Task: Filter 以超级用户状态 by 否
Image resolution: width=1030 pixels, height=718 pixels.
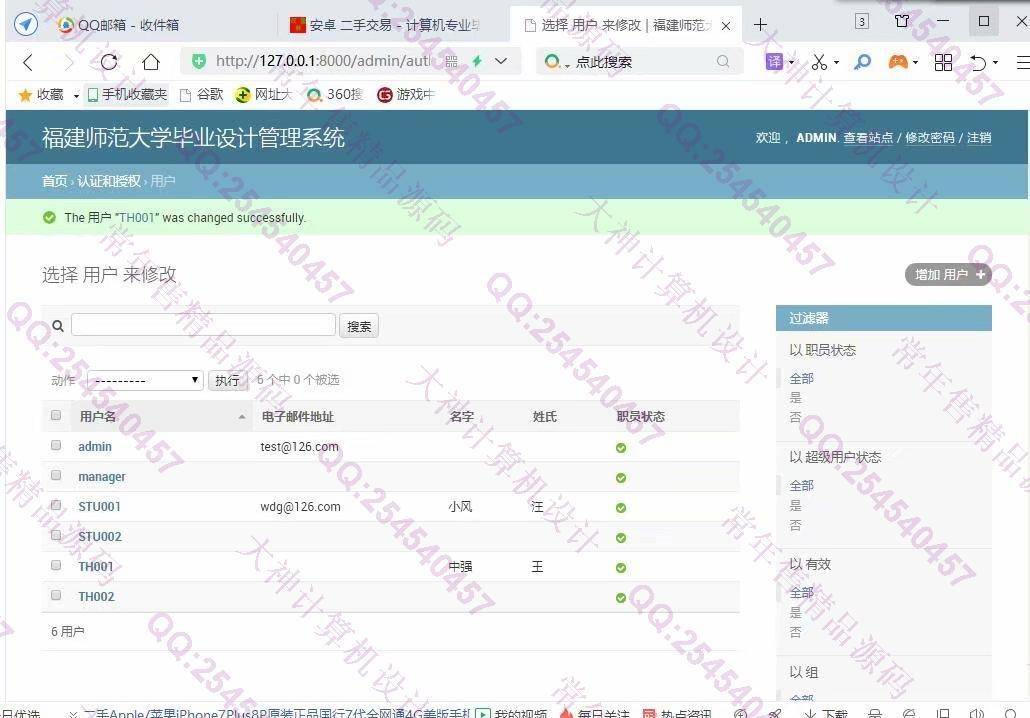Action: 795,525
